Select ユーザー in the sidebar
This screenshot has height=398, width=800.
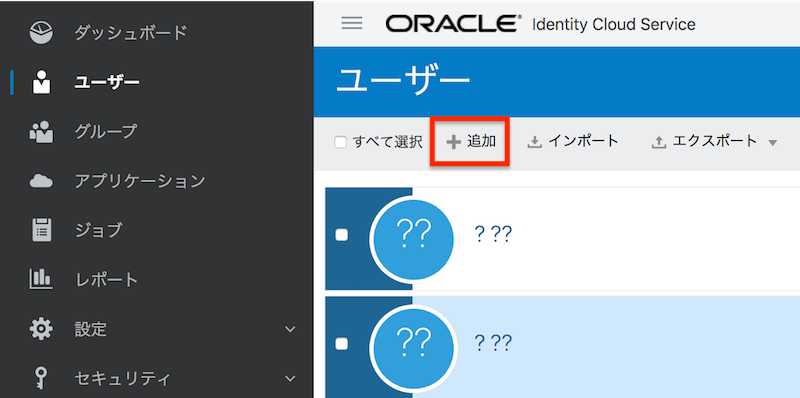pyautogui.click(x=107, y=82)
